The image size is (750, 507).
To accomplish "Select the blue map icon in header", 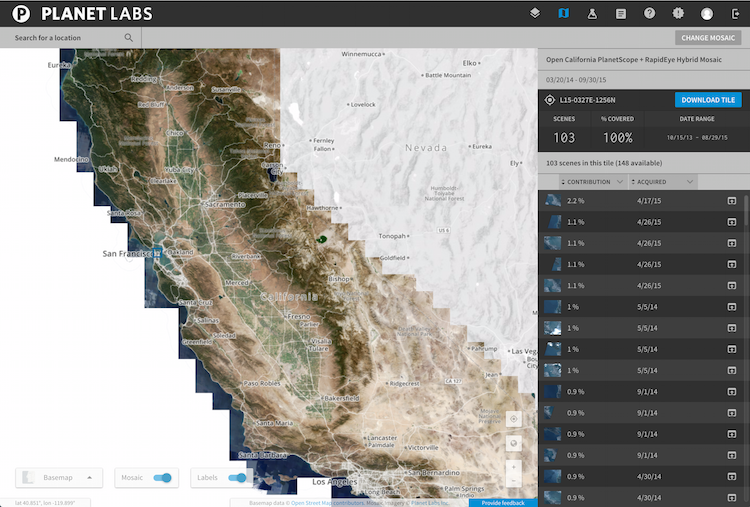I will click(563, 13).
